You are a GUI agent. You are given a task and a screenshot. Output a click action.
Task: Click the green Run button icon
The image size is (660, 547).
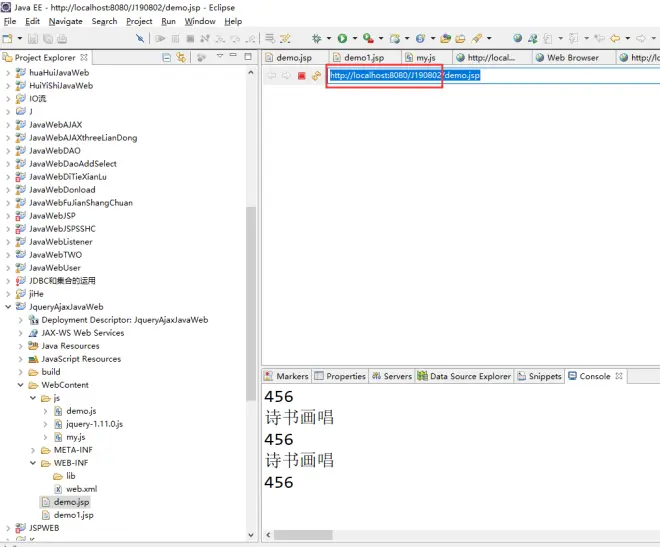(342, 39)
